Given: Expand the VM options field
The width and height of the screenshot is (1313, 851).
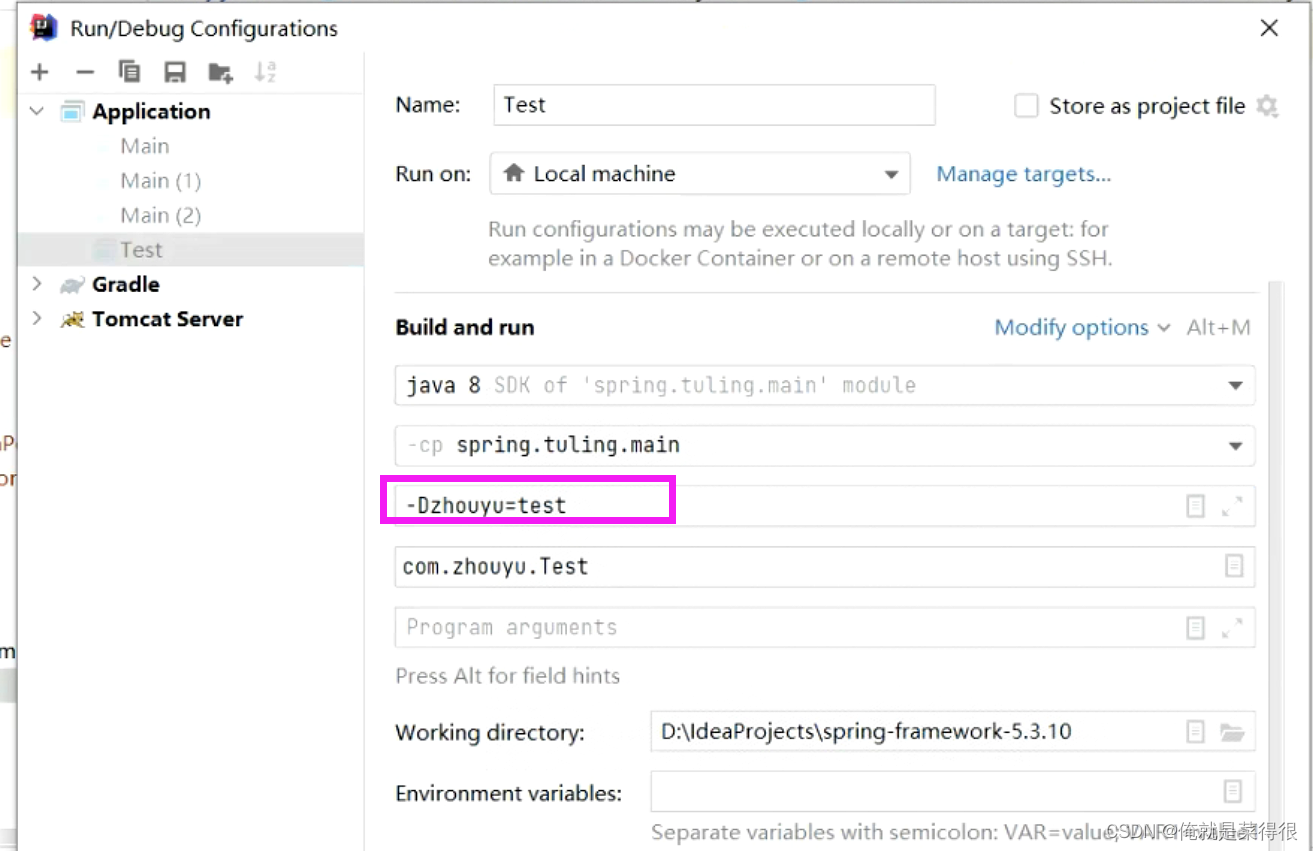Looking at the screenshot, I should click(x=1232, y=507).
